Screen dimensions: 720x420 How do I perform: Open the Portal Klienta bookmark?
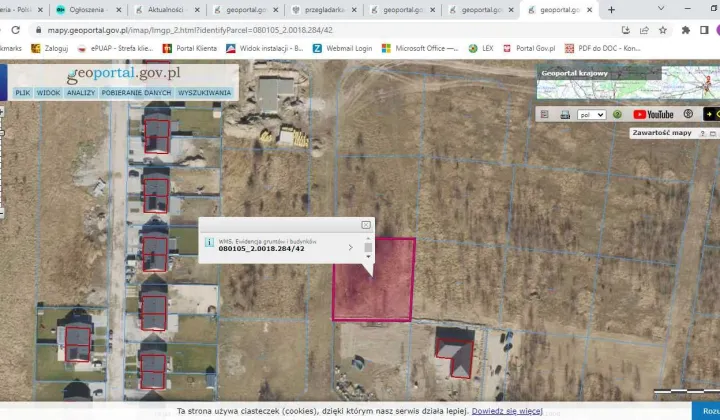[190, 48]
